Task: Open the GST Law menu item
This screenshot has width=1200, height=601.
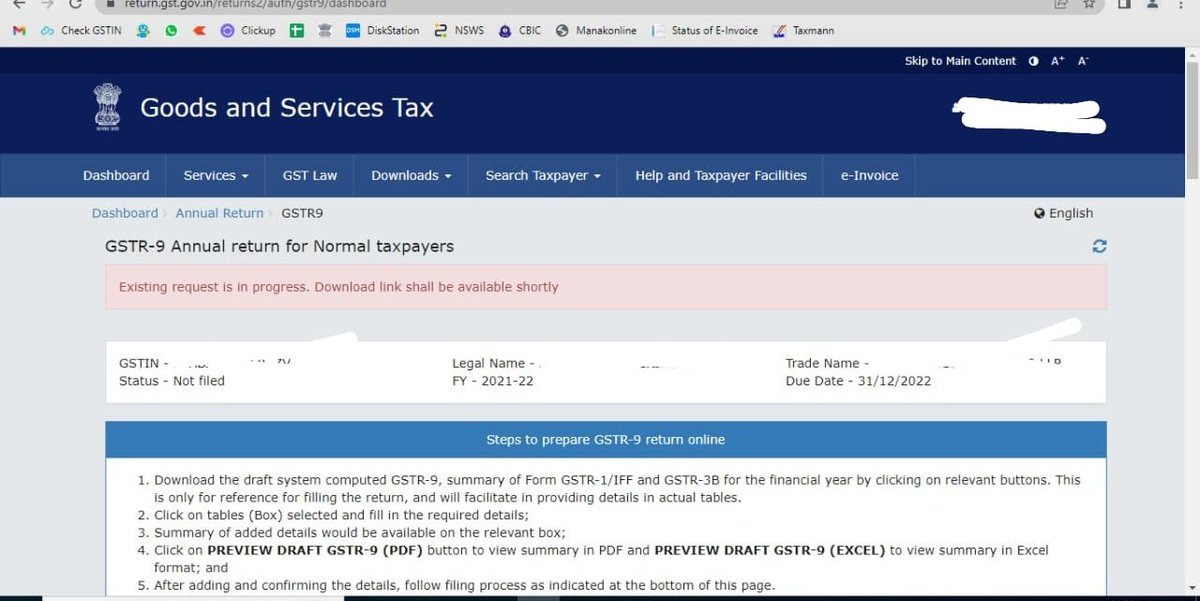Action: point(310,175)
